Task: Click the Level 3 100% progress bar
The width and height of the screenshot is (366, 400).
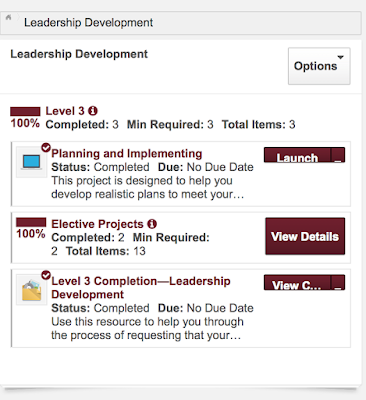Action: click(x=25, y=111)
